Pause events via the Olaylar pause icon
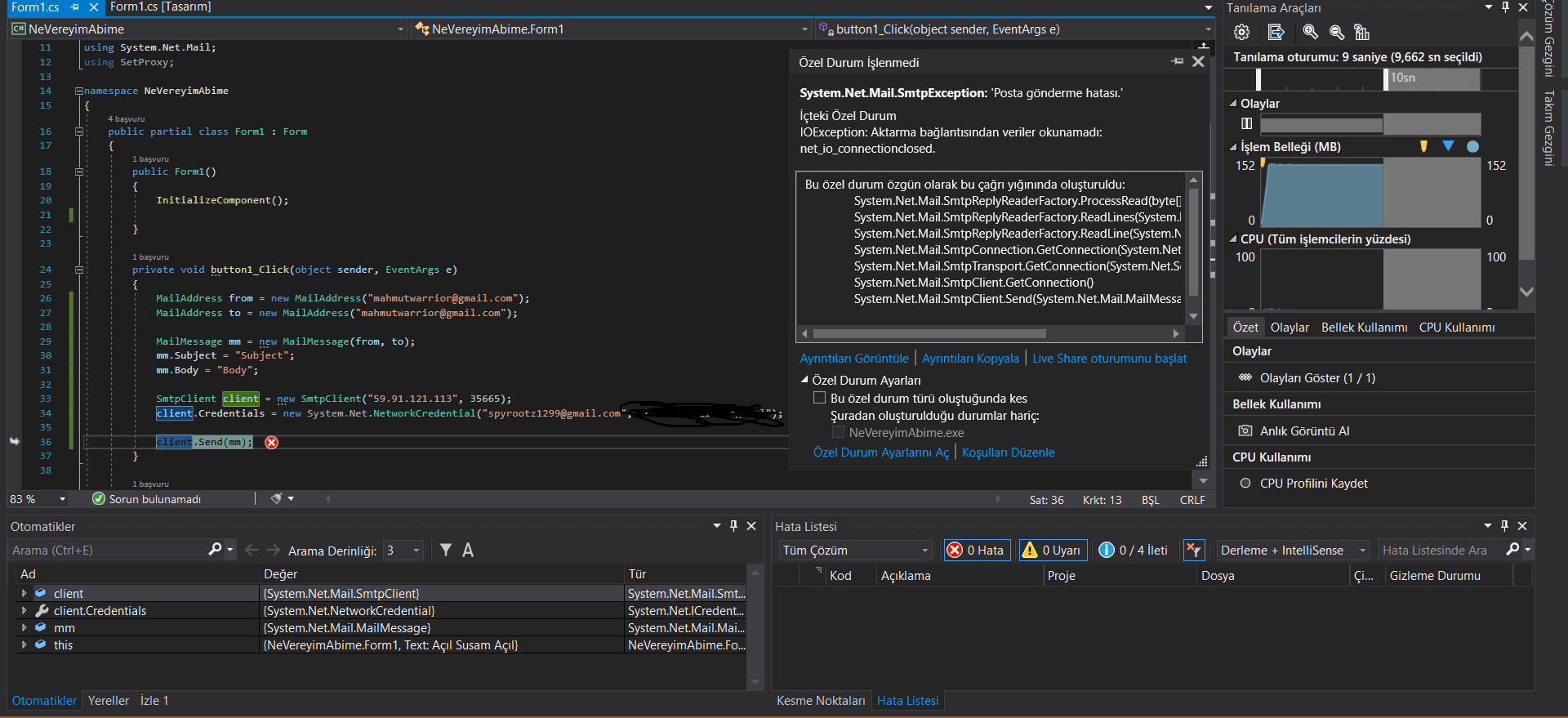 [x=1246, y=123]
